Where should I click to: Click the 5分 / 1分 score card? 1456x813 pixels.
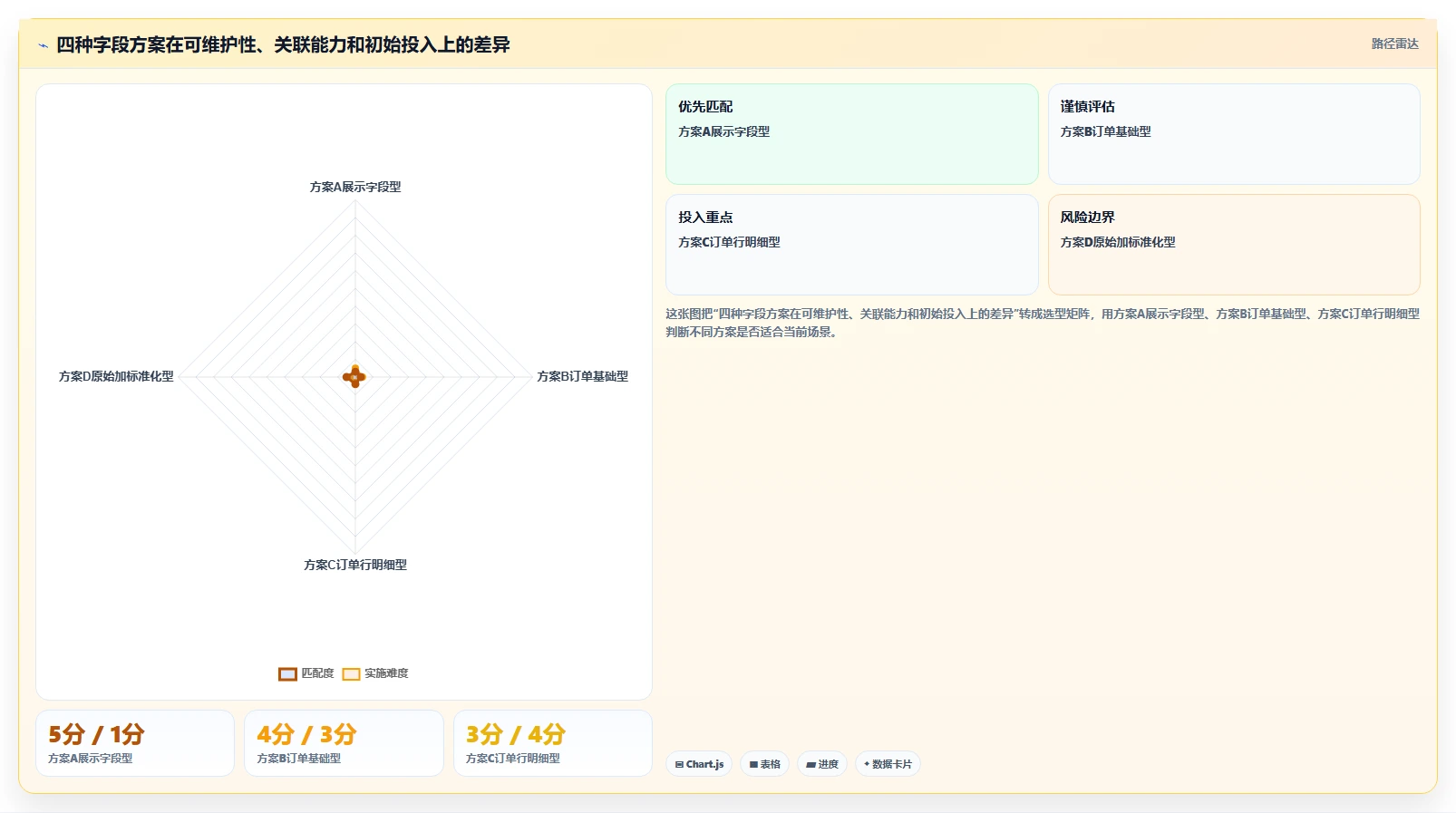[x=135, y=743]
